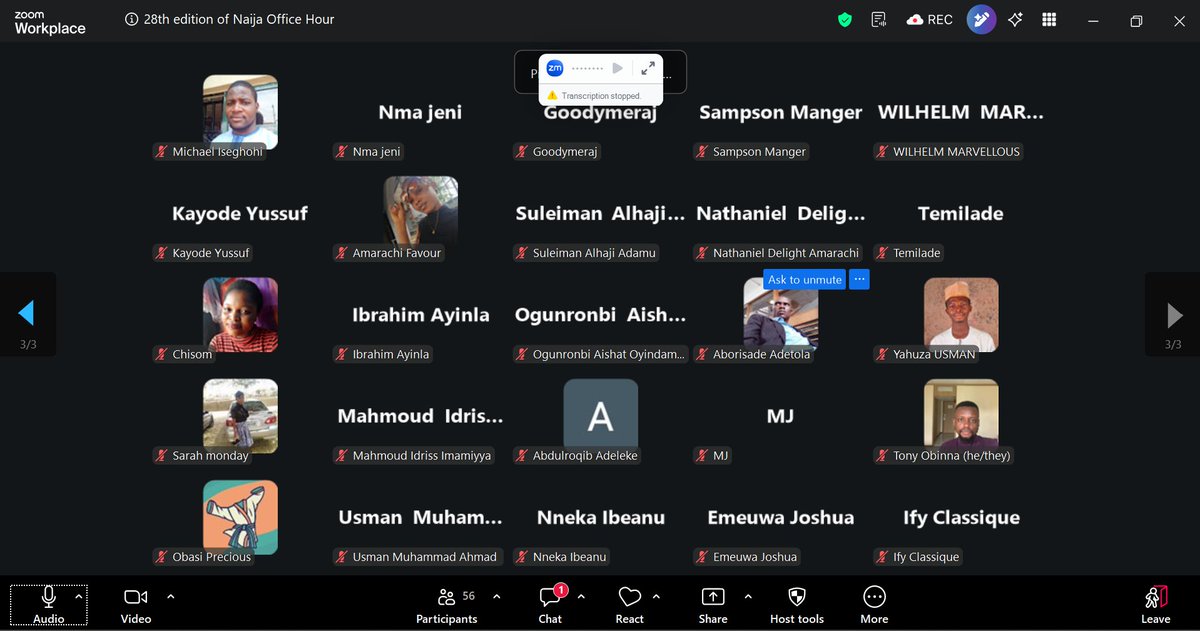Open the three-dot menu beside Ask to unmute

[859, 280]
